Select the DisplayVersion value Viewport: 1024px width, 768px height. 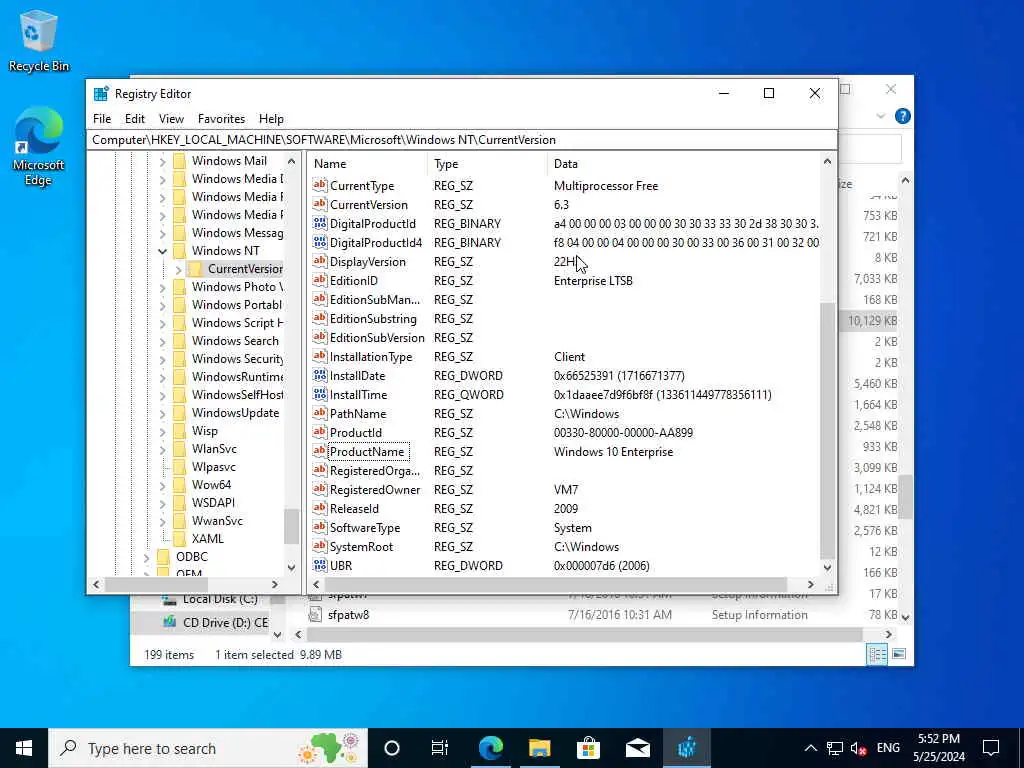click(x=368, y=261)
